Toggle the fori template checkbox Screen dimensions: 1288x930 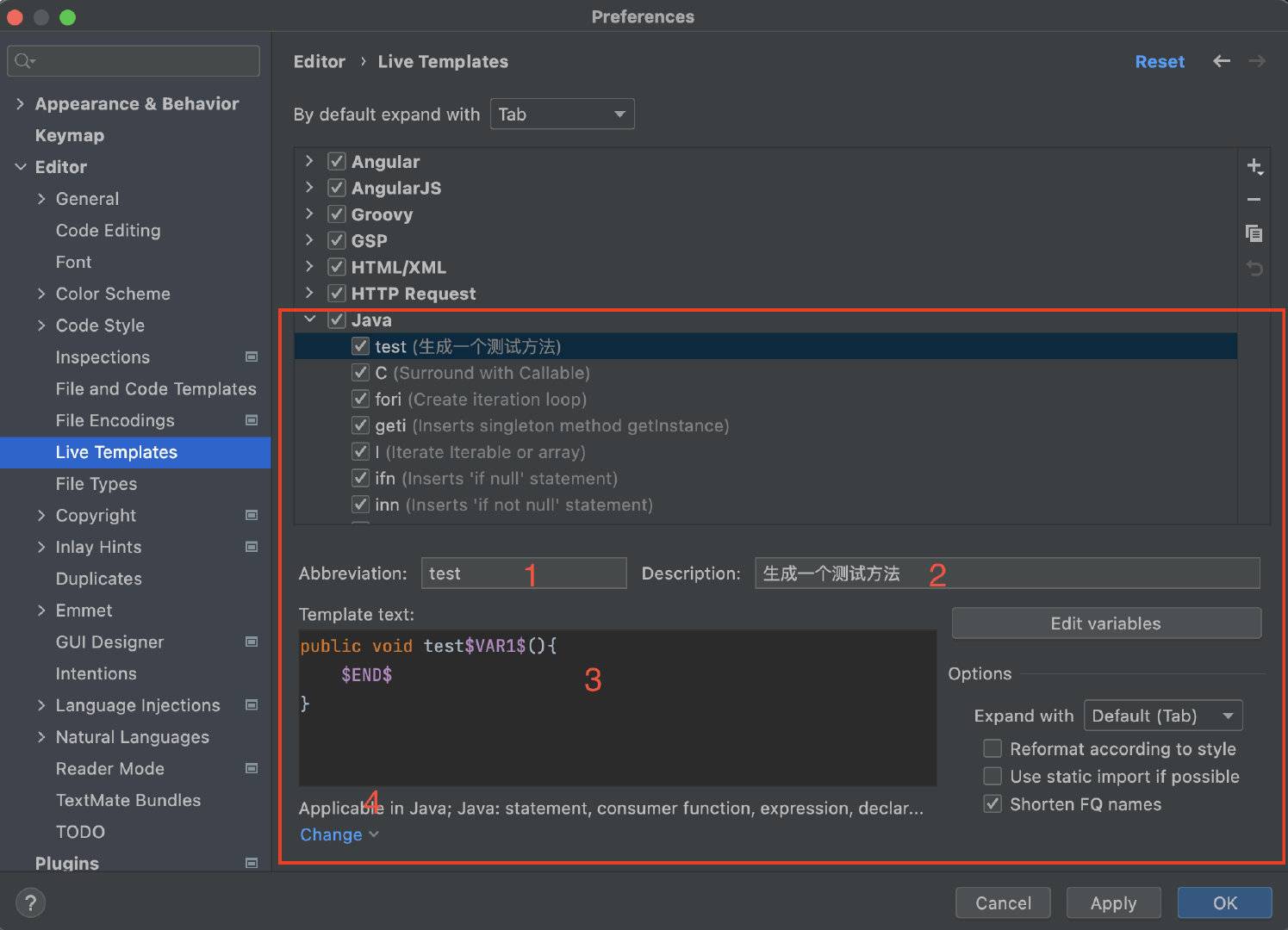(361, 399)
